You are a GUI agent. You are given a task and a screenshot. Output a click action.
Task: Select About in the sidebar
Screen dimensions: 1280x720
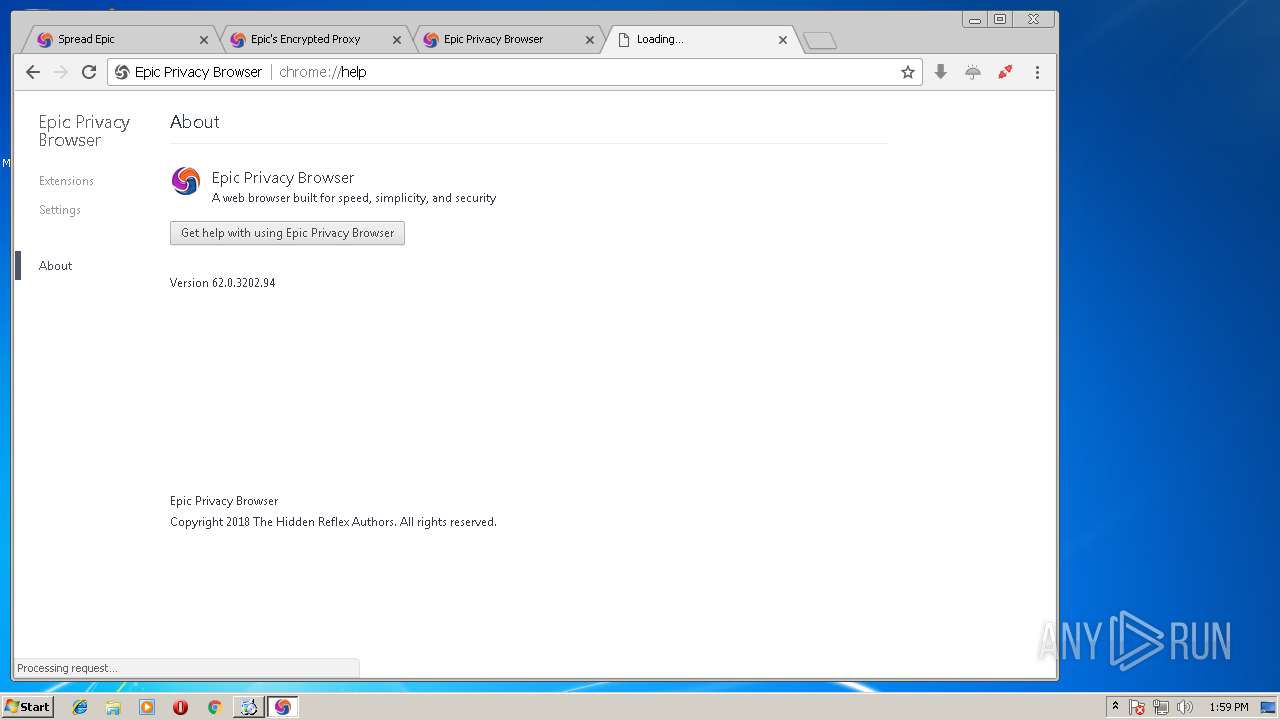[x=56, y=266]
